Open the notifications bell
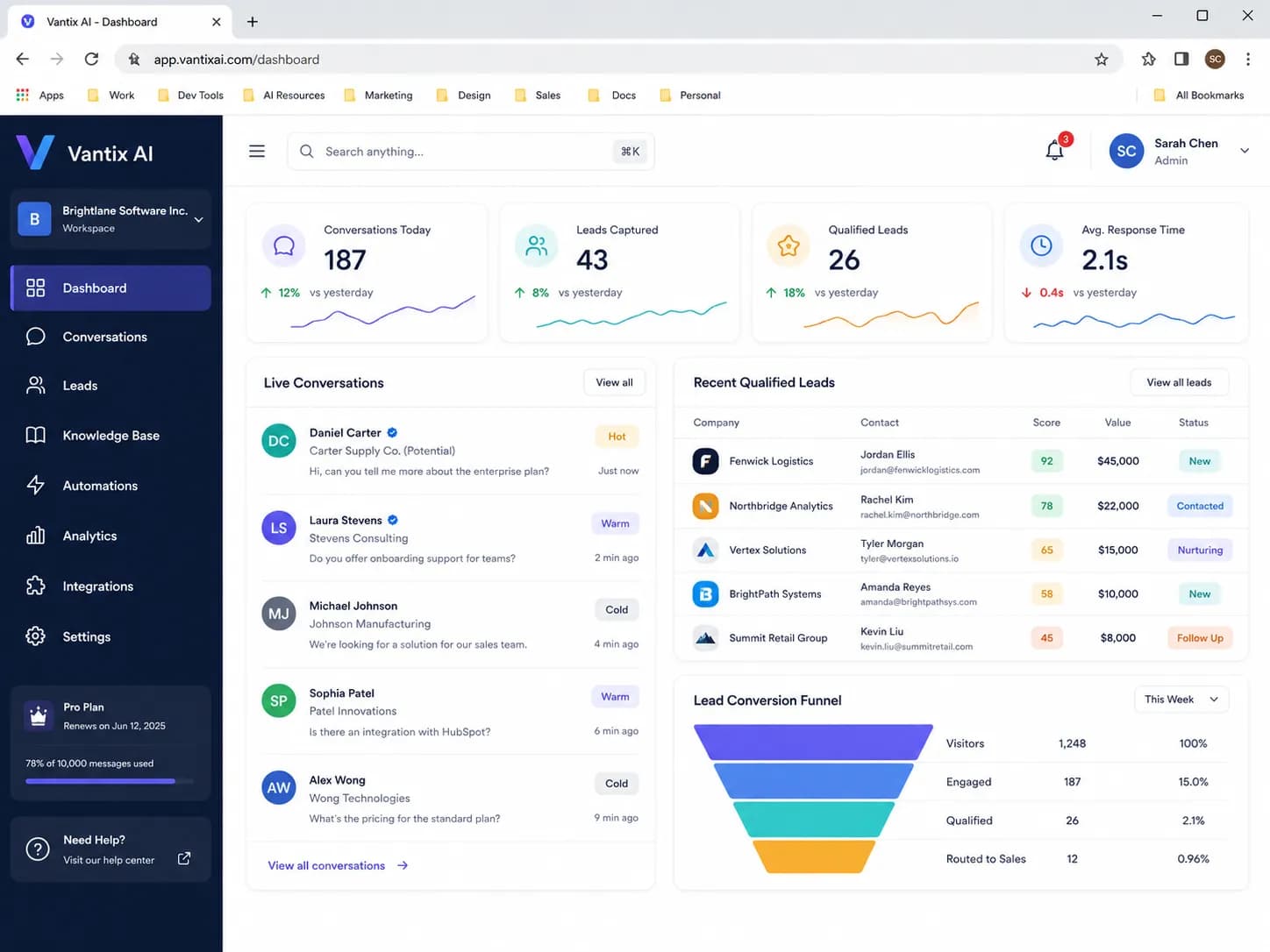The image size is (1270, 952). tap(1054, 151)
